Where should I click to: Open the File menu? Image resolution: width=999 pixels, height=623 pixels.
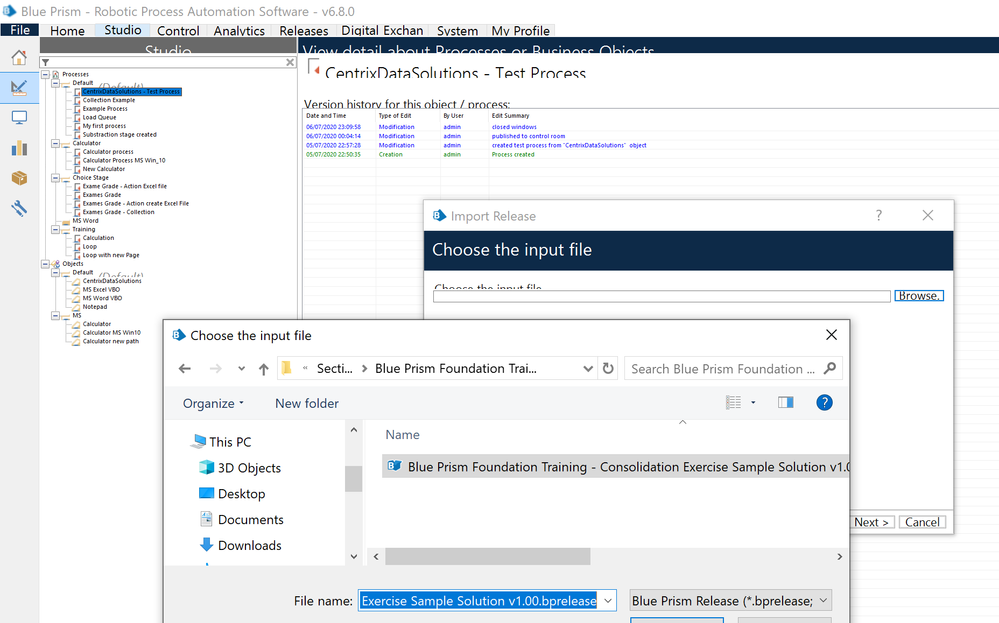point(20,30)
